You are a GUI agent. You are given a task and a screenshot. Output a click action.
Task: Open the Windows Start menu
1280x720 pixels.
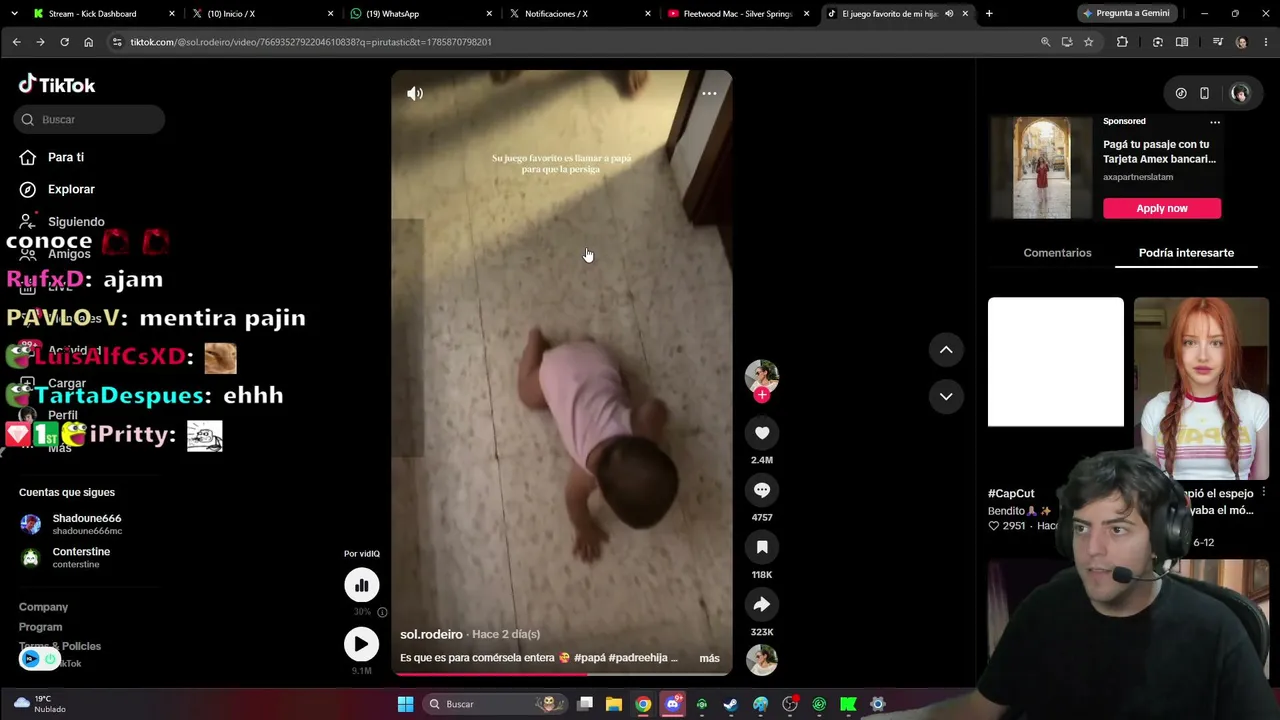coord(405,704)
